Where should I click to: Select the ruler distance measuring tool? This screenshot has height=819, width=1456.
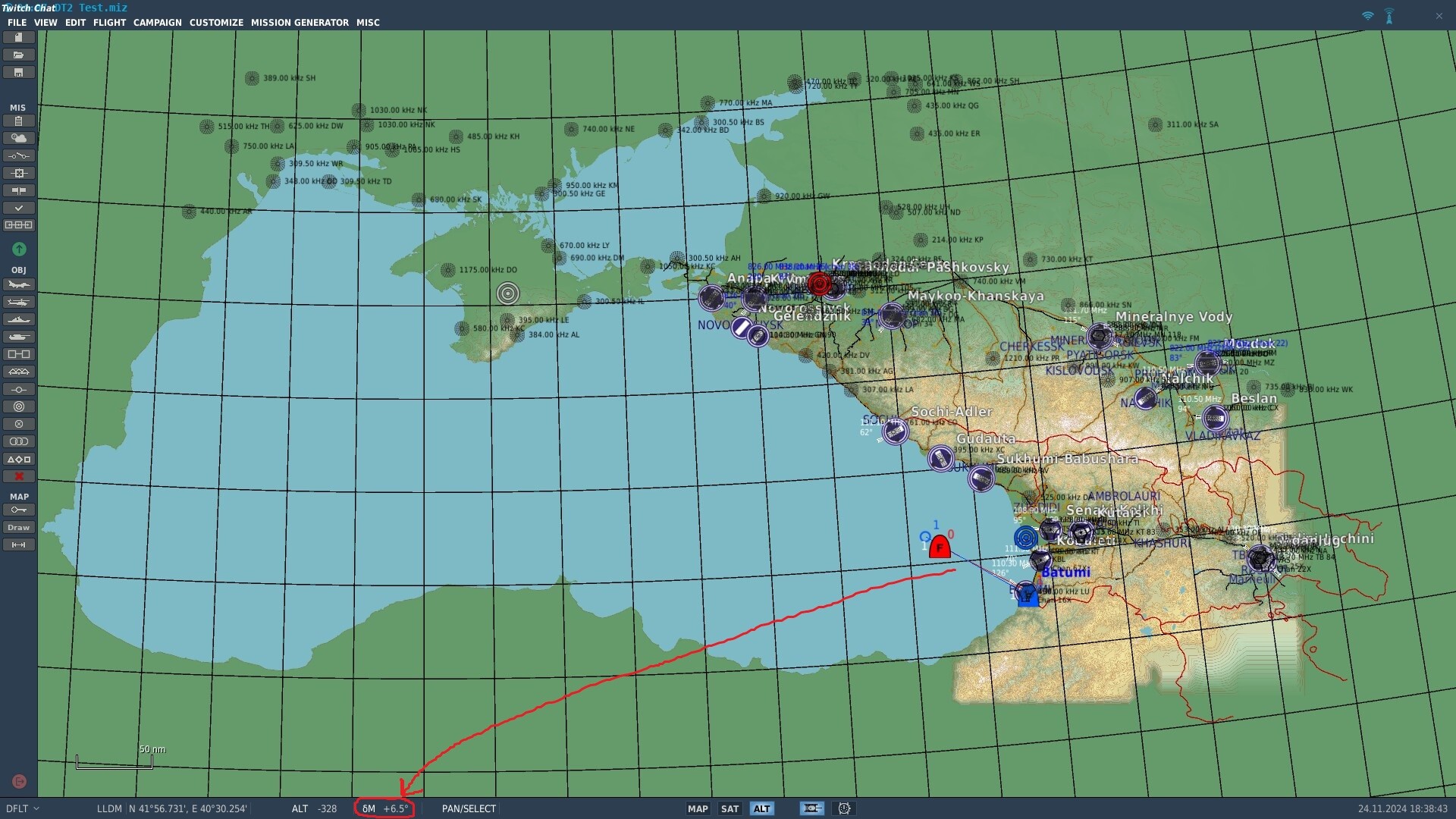tap(19, 544)
